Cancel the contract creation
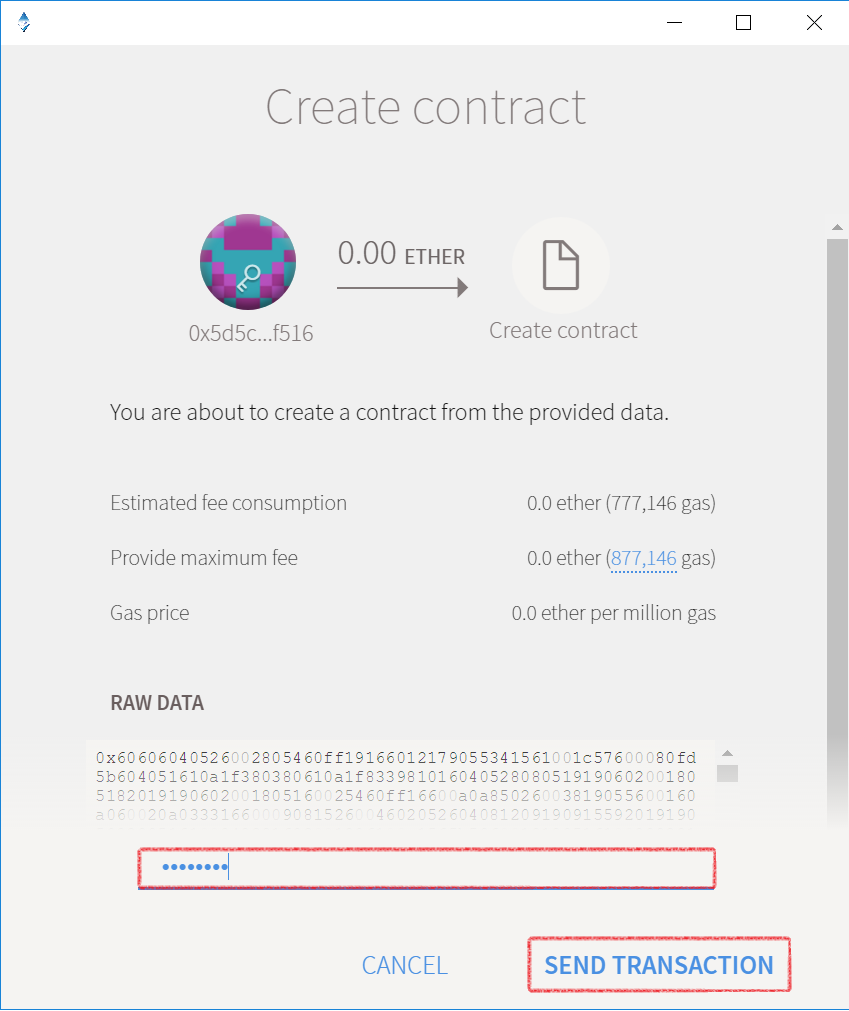This screenshot has width=849, height=1011. click(x=404, y=965)
